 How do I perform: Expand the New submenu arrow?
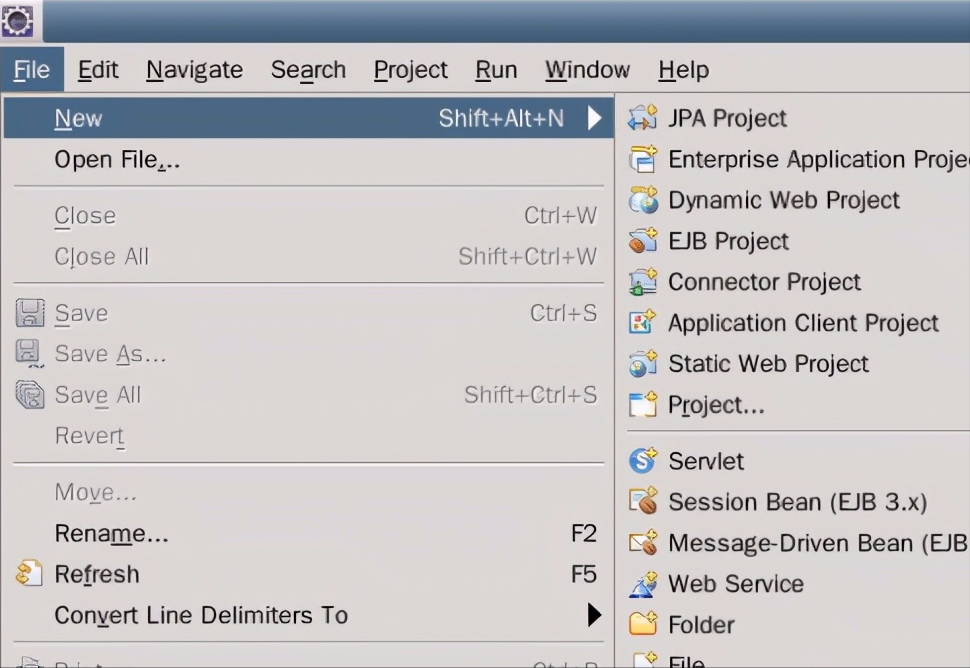coord(594,118)
